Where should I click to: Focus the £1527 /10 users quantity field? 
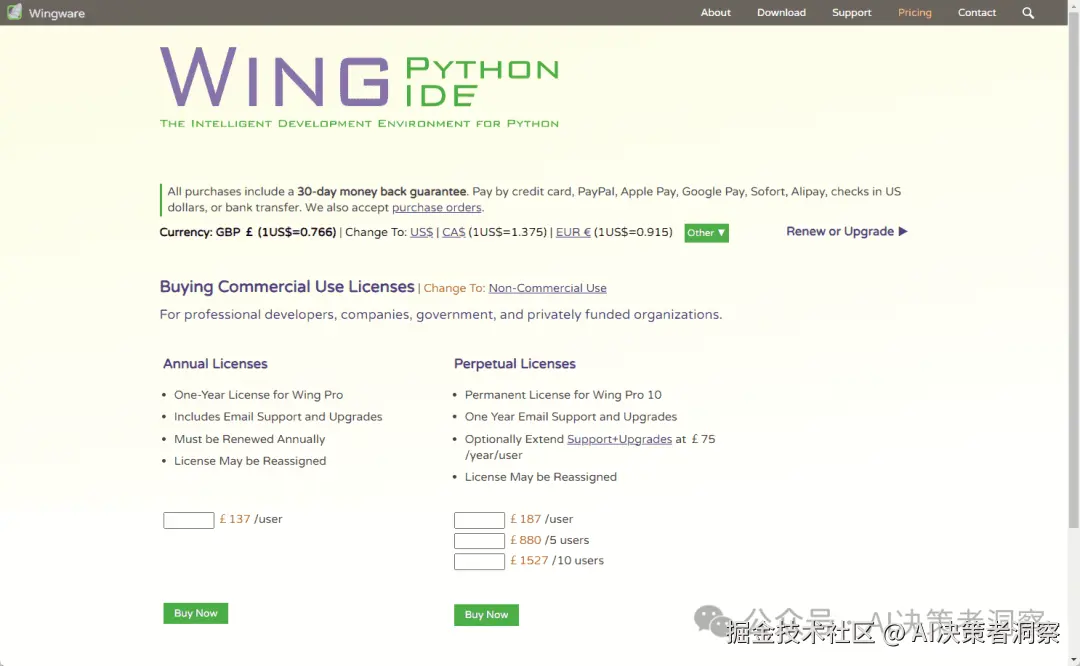pos(479,561)
